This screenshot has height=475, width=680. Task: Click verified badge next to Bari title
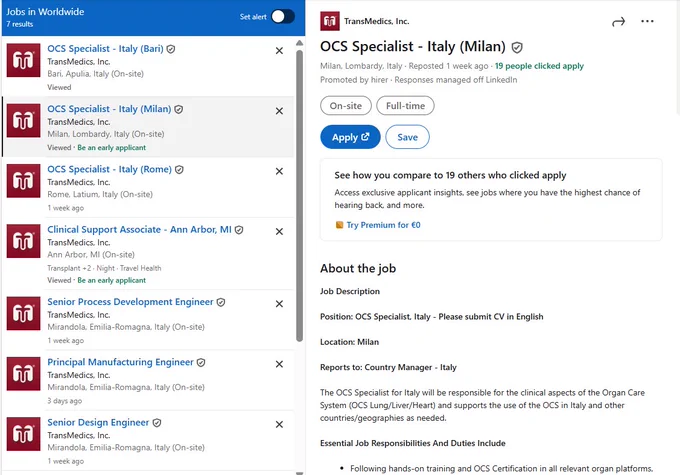(x=171, y=49)
